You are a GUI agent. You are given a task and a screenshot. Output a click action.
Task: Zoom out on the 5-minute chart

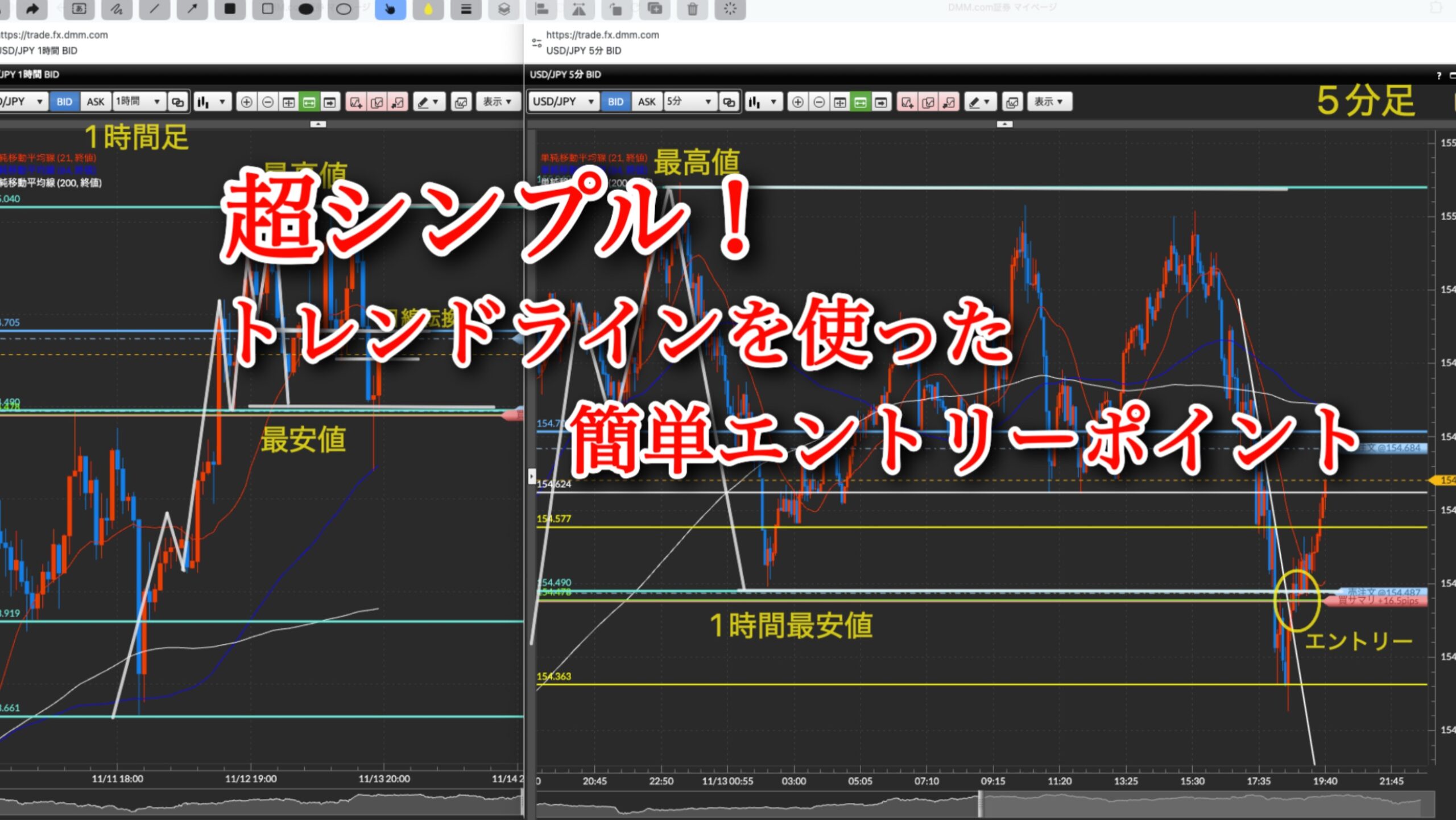coord(818,102)
